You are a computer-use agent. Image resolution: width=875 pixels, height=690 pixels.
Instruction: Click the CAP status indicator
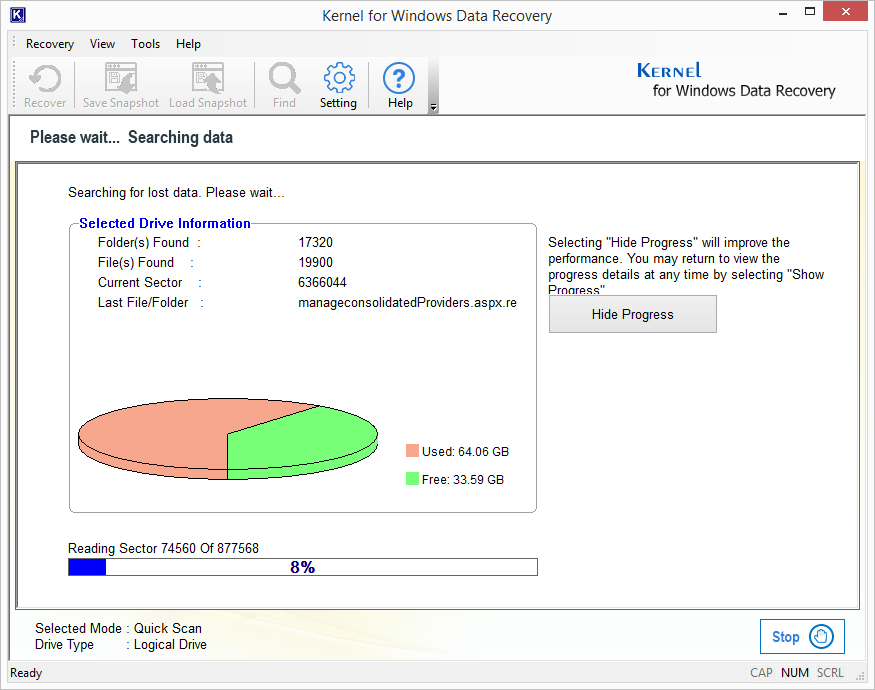click(761, 673)
